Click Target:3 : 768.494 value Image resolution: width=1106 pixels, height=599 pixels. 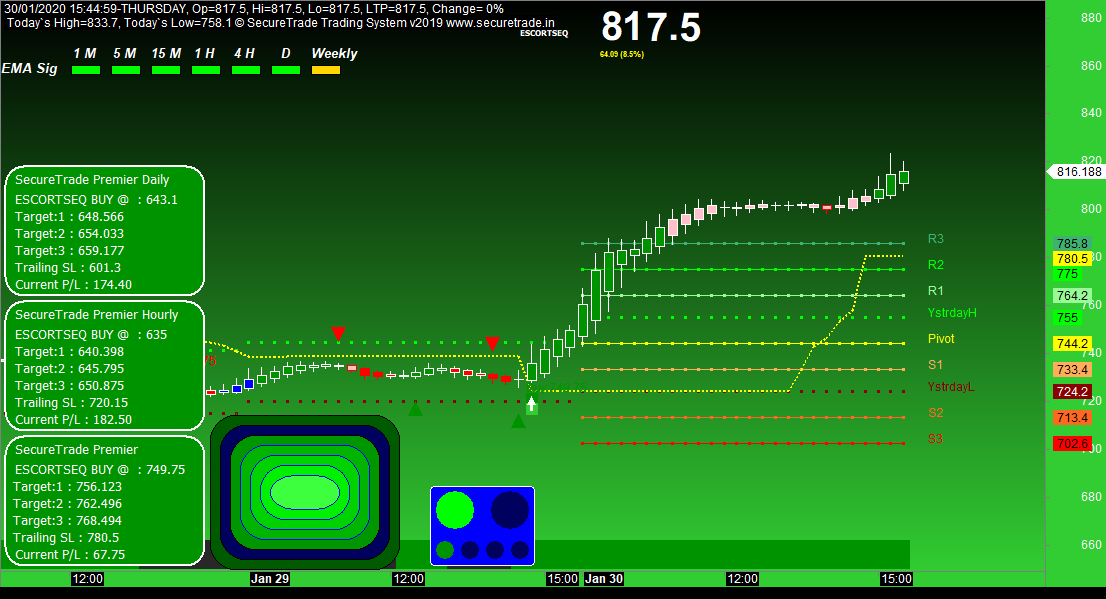pos(67,521)
